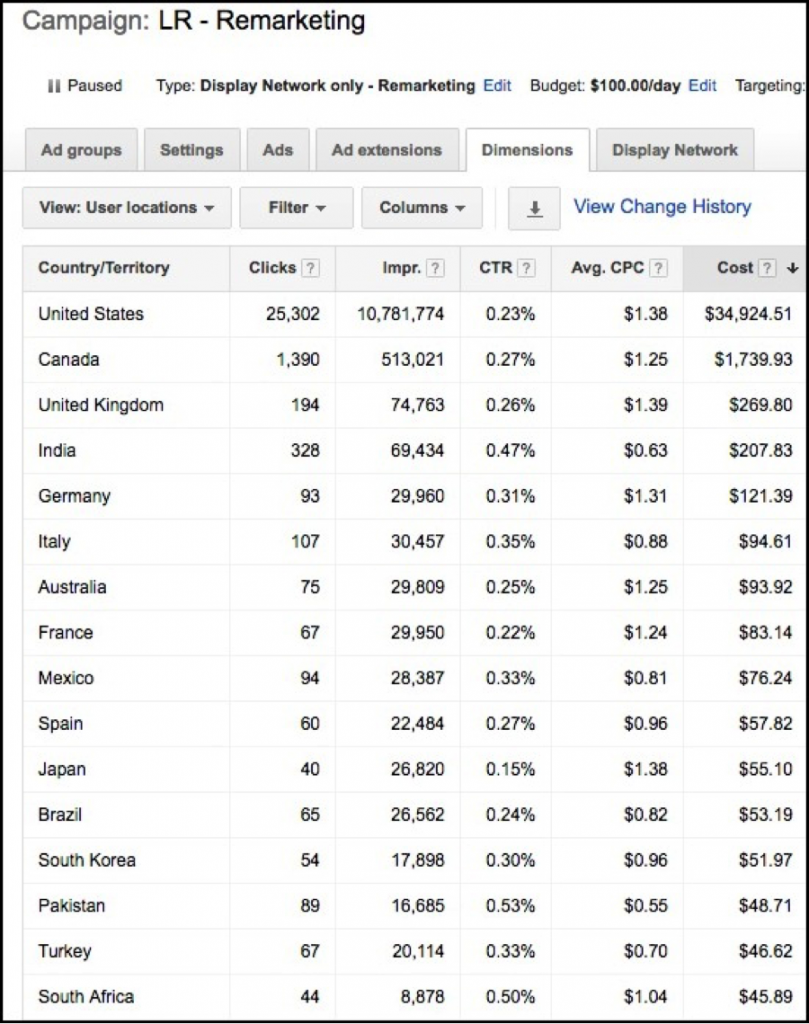Open the Ads tab
This screenshot has height=1024, width=809.
click(x=278, y=150)
